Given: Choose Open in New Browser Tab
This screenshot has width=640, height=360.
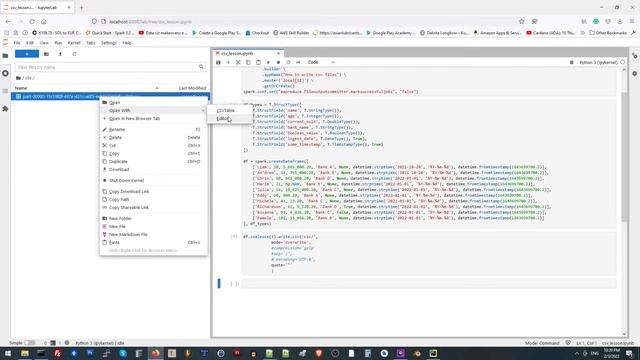Looking at the screenshot, I should click(153, 118).
